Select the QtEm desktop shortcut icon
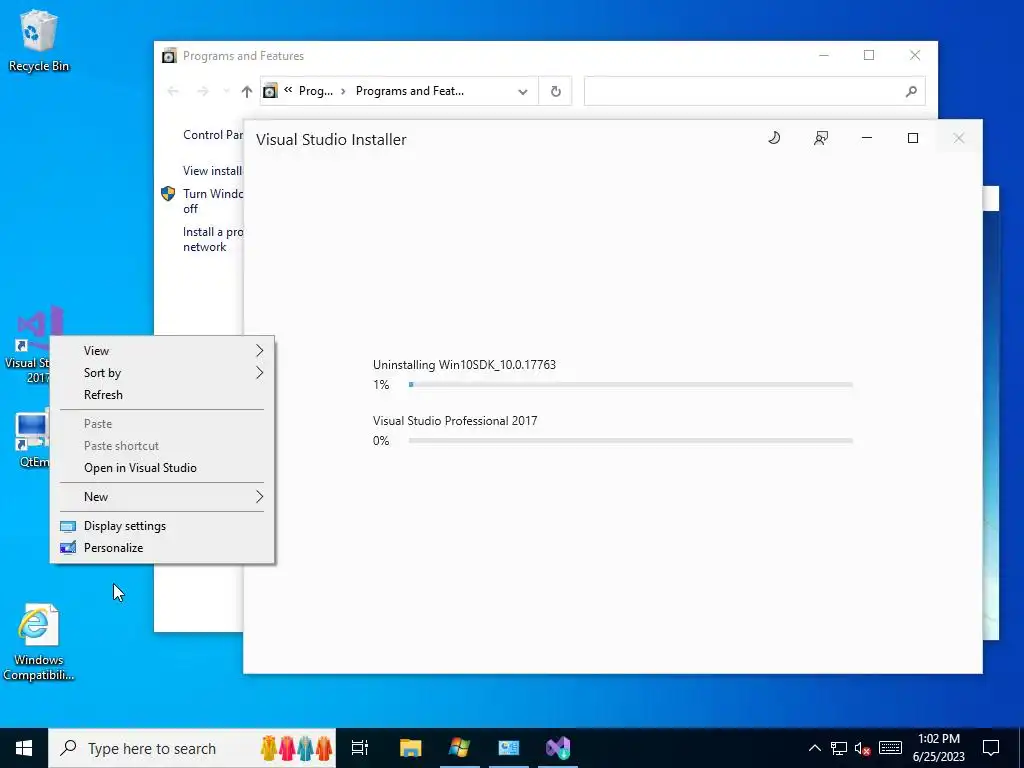 coord(32,438)
